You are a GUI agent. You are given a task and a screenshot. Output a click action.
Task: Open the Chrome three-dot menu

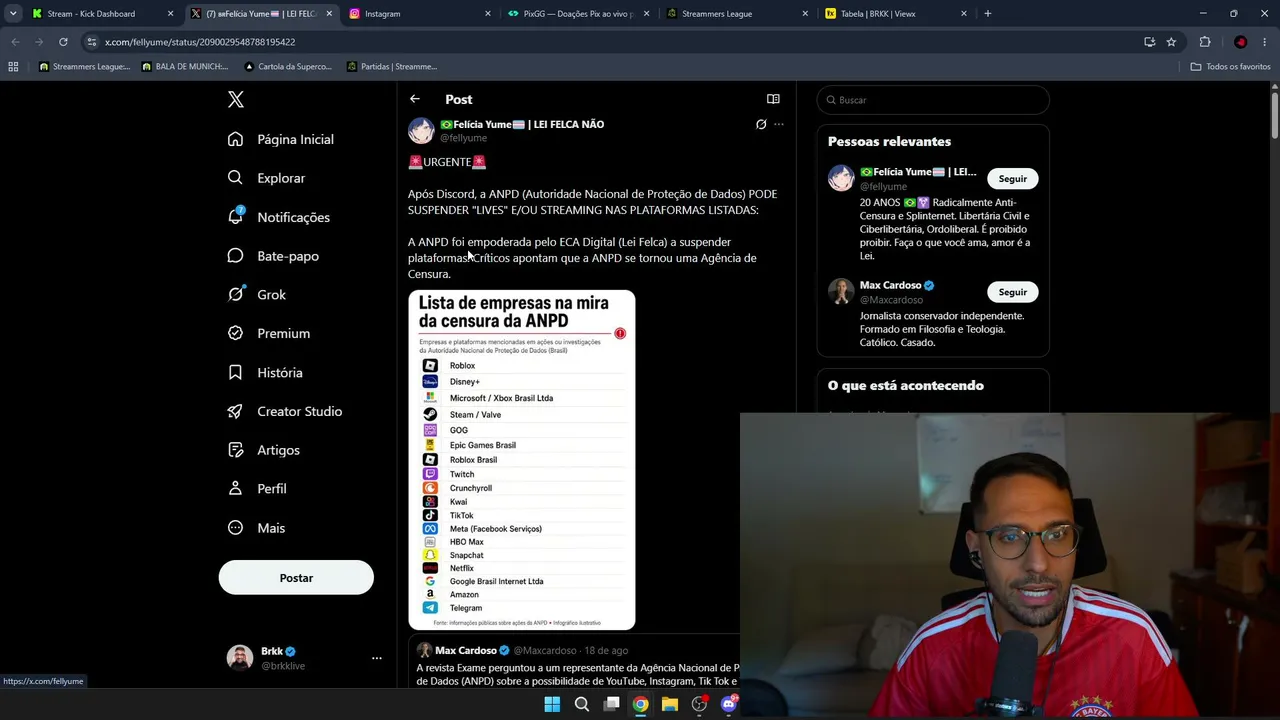point(1265,42)
